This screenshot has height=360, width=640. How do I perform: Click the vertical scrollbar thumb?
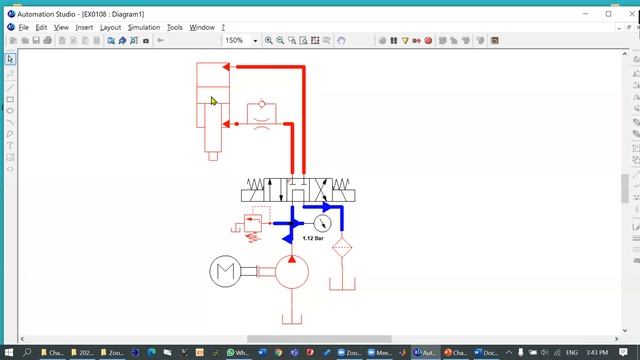point(624,188)
